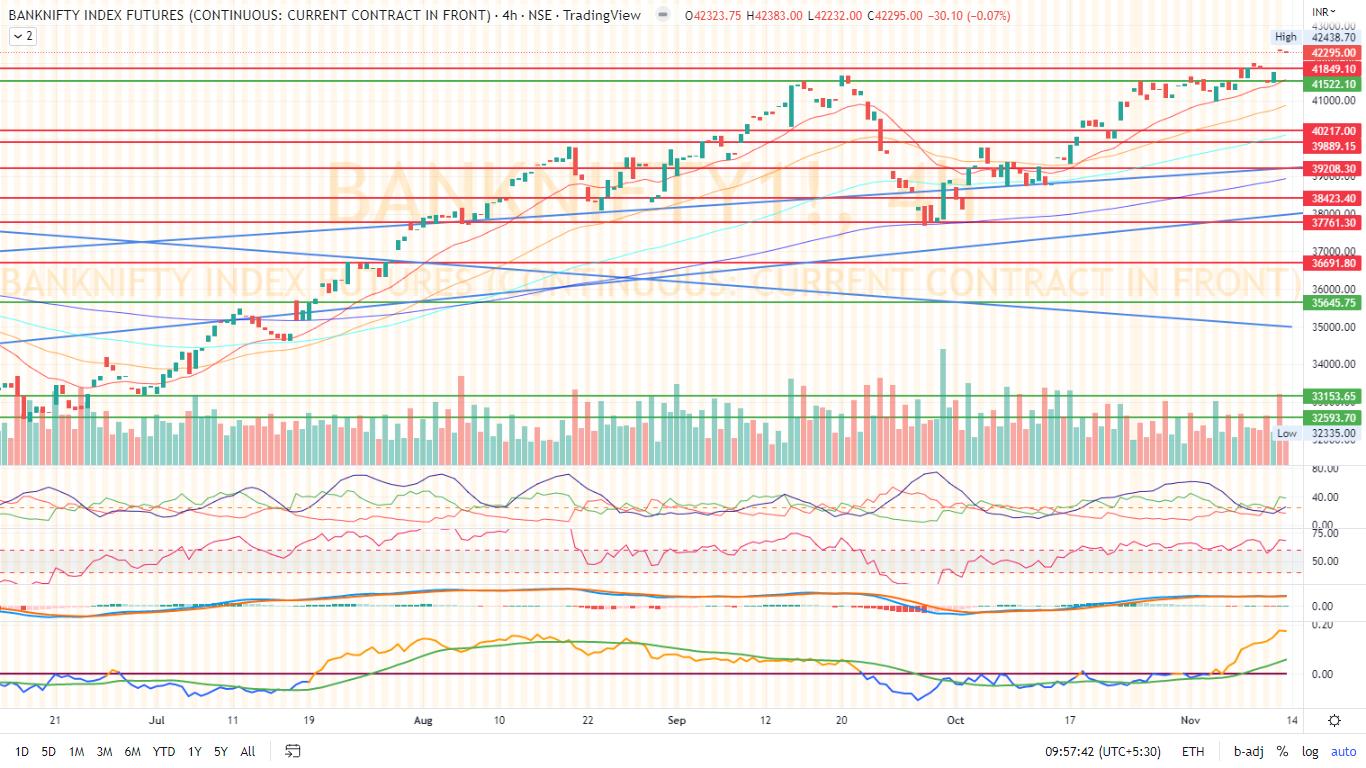Image resolution: width=1366 pixels, height=768 pixels.
Task: Click the Sep label on time axis
Action: 677,720
